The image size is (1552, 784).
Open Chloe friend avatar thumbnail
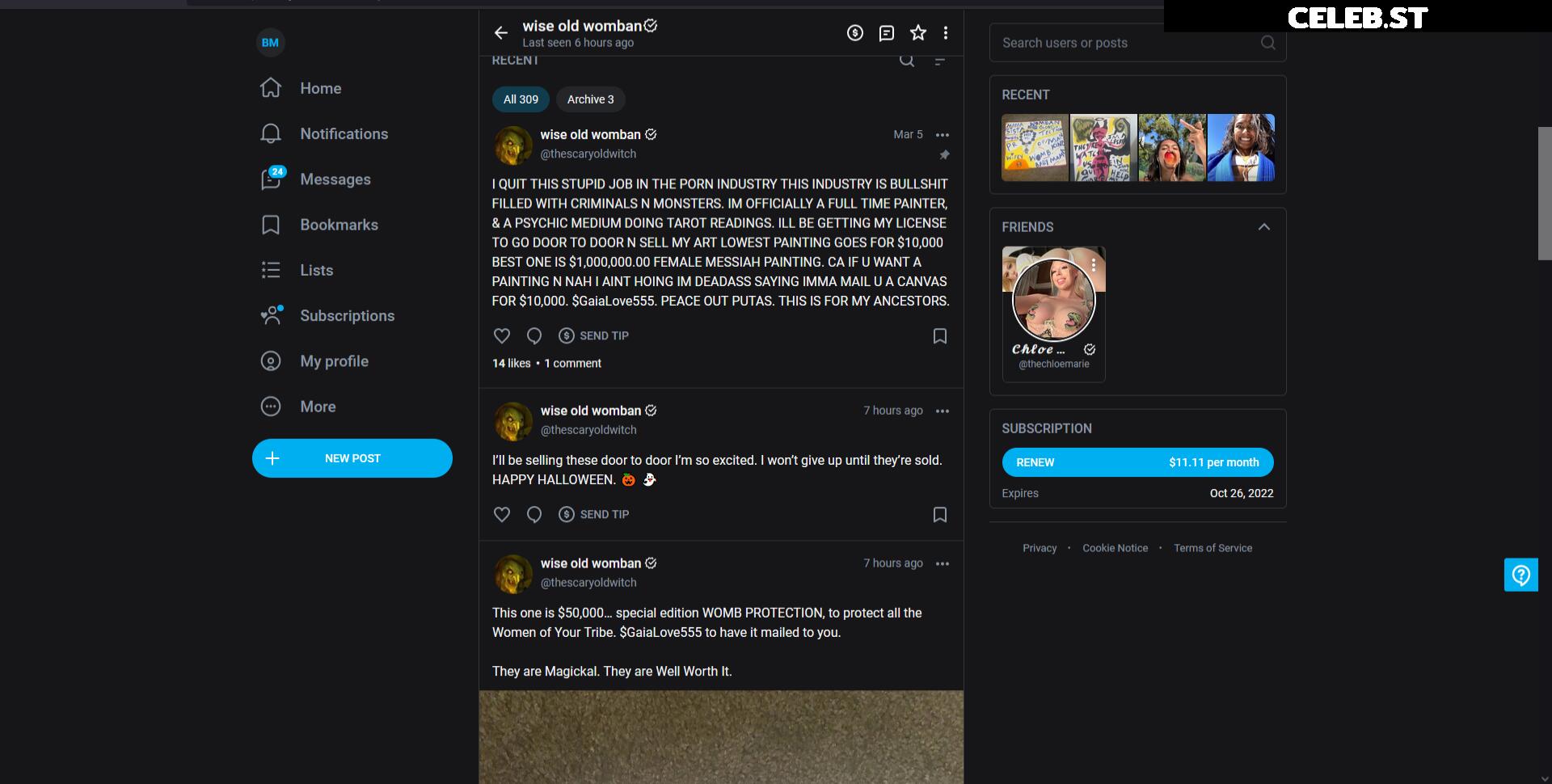tap(1053, 300)
